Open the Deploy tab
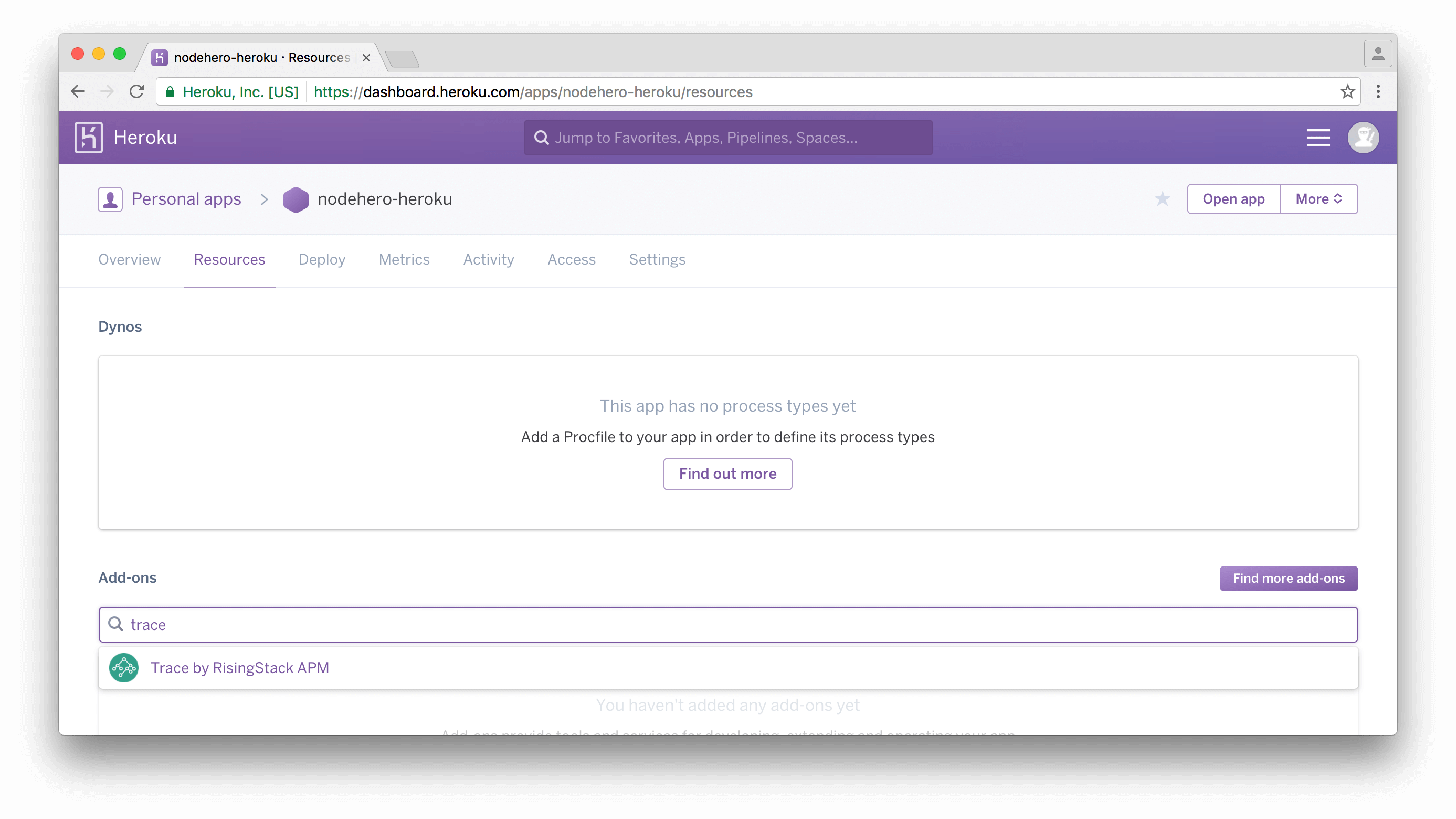 (x=322, y=259)
